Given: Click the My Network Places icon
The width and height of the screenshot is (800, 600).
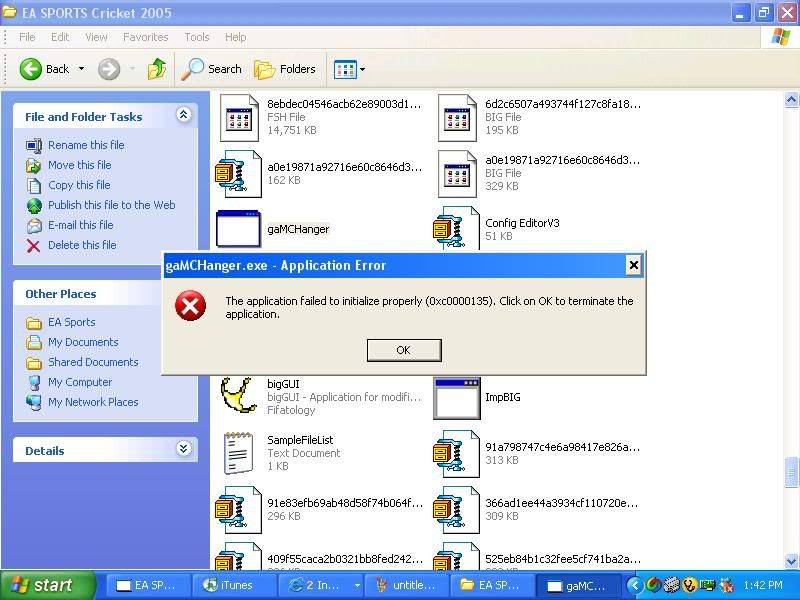Looking at the screenshot, I should point(34,403).
